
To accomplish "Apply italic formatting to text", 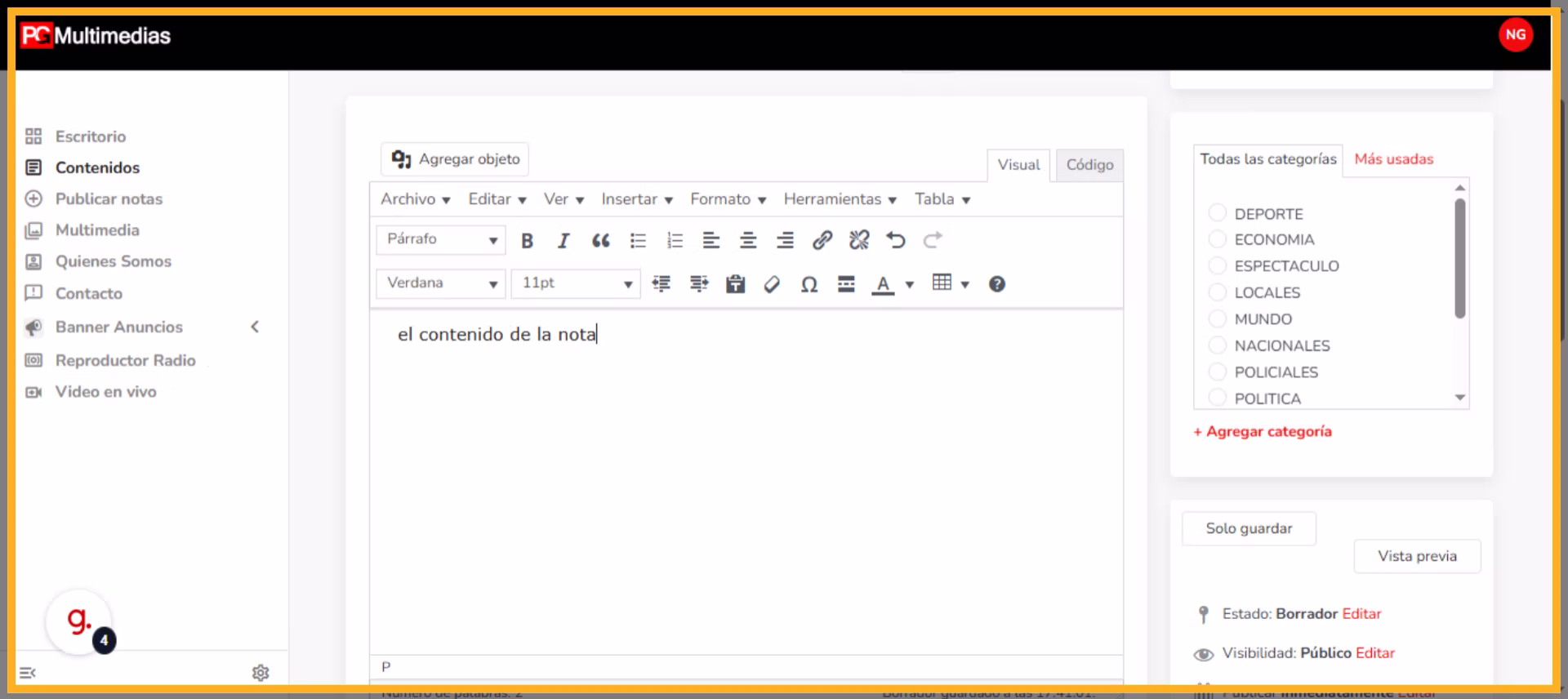I will [563, 240].
